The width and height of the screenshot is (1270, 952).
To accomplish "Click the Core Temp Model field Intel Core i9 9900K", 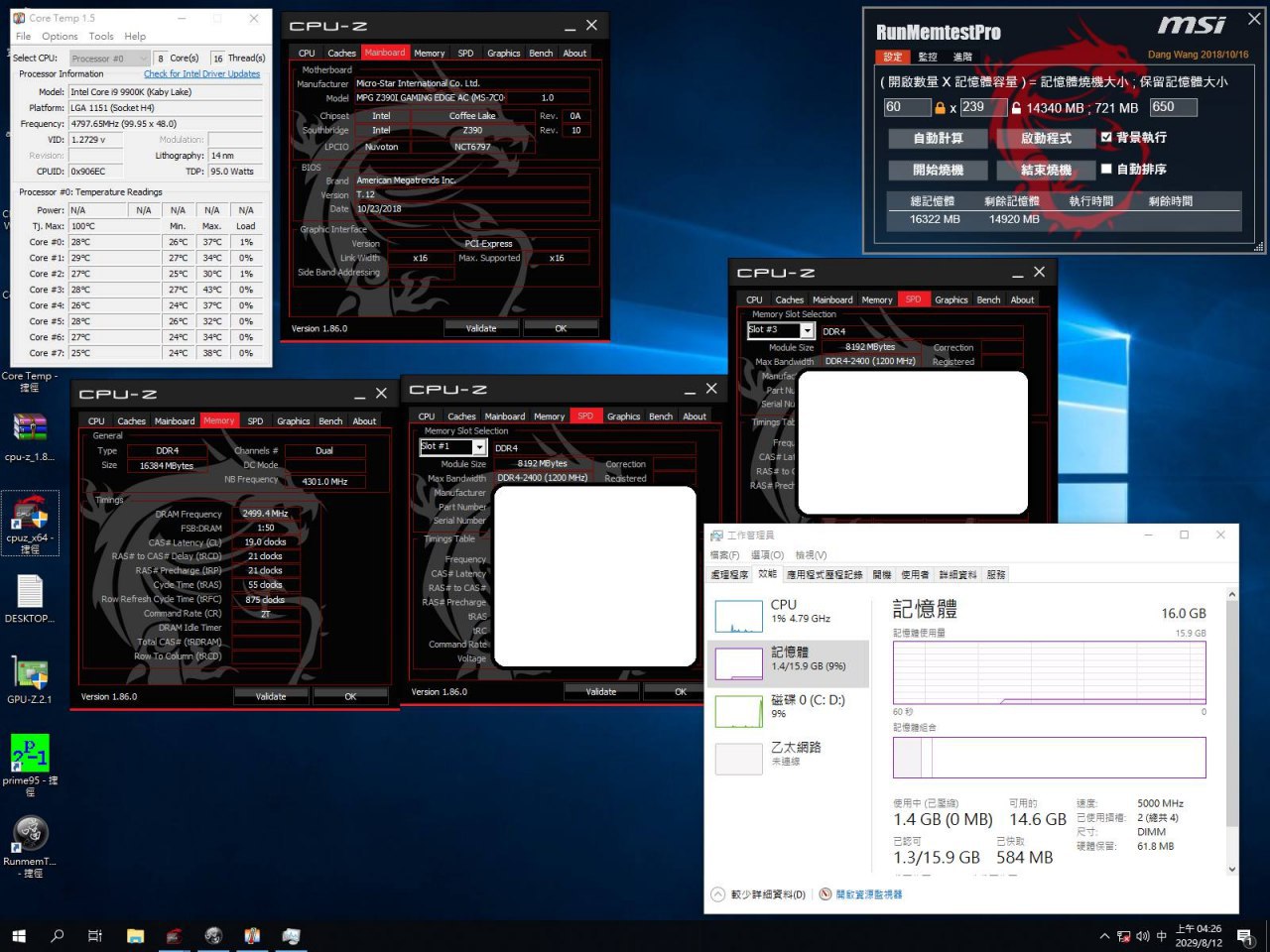I will 166,91.
